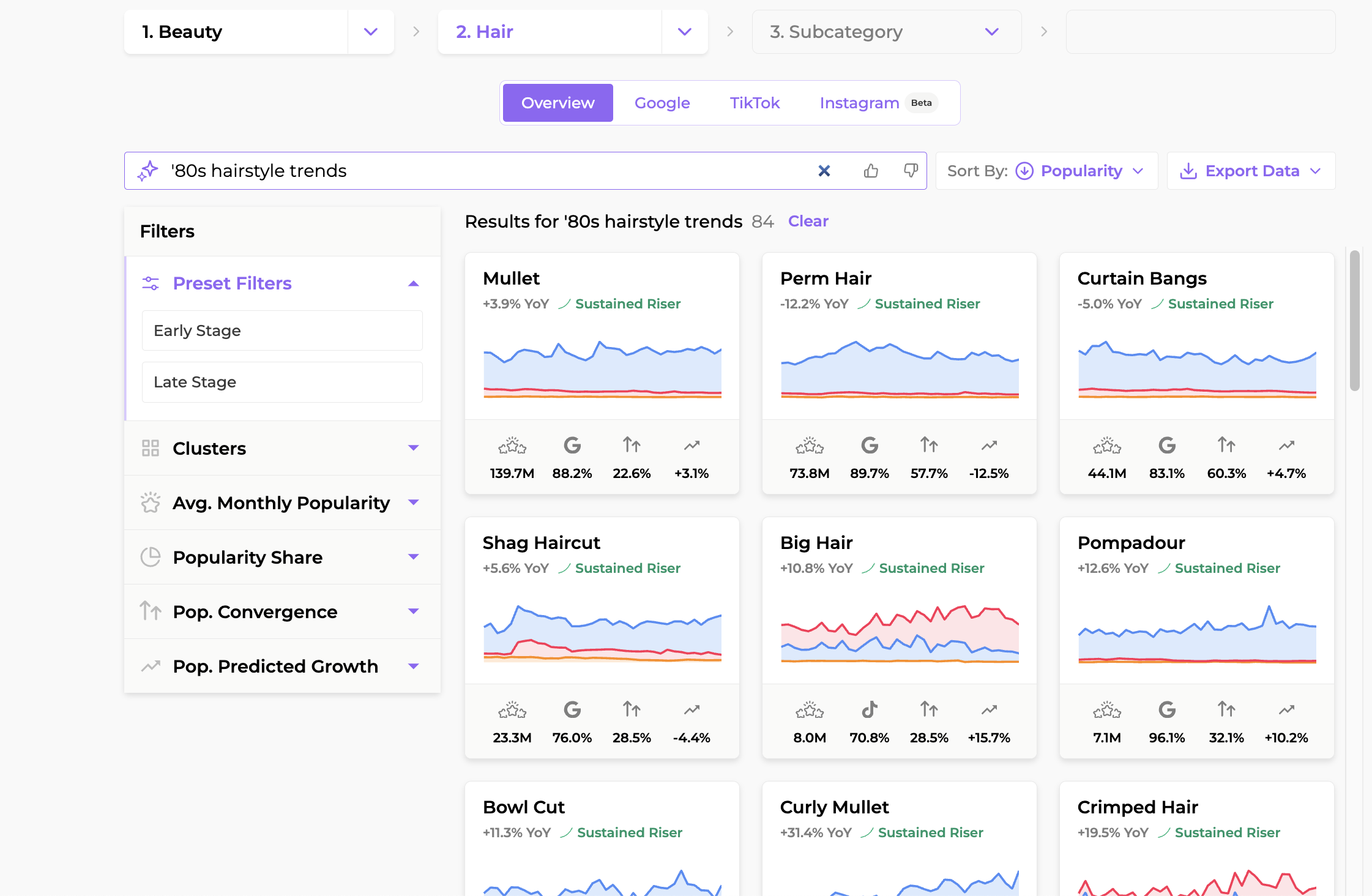This screenshot has width=1372, height=896.
Task: Click the AI sparkle search icon
Action: [x=148, y=171]
